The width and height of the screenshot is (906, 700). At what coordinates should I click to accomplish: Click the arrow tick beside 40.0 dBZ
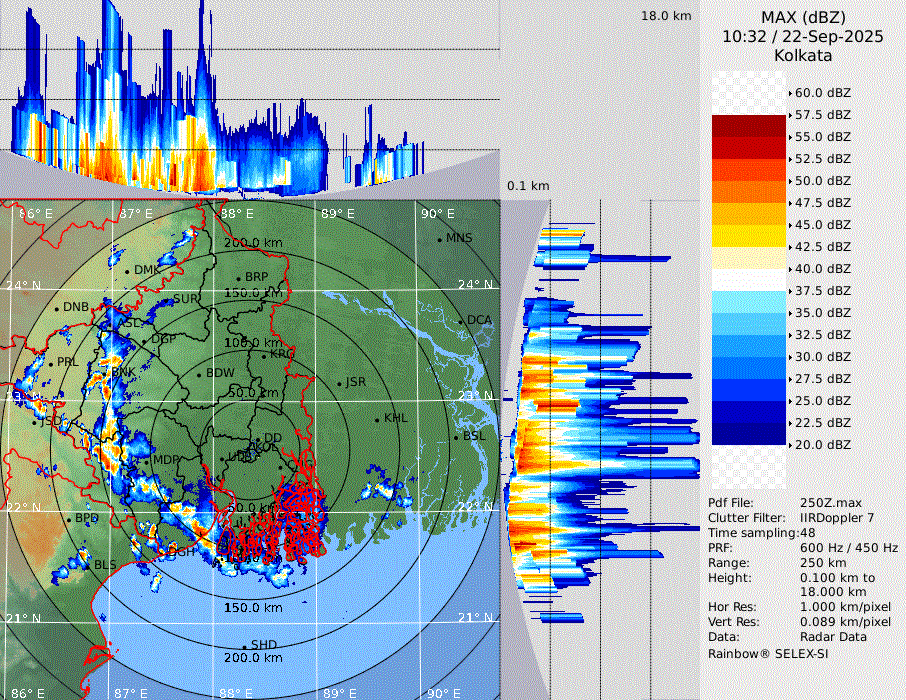[x=790, y=269]
